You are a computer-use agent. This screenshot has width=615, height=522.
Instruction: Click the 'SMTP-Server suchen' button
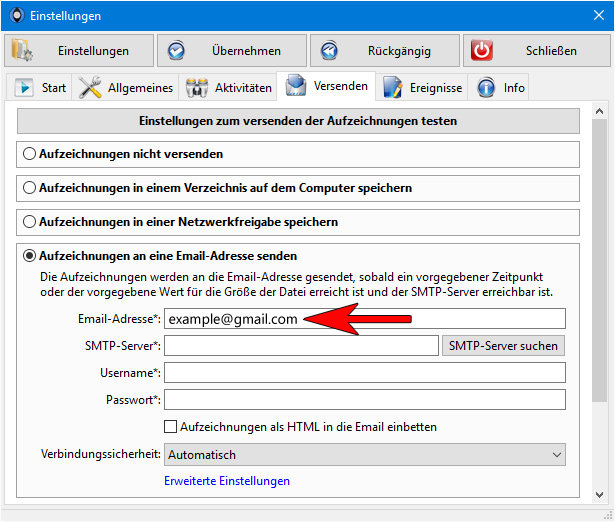503,346
